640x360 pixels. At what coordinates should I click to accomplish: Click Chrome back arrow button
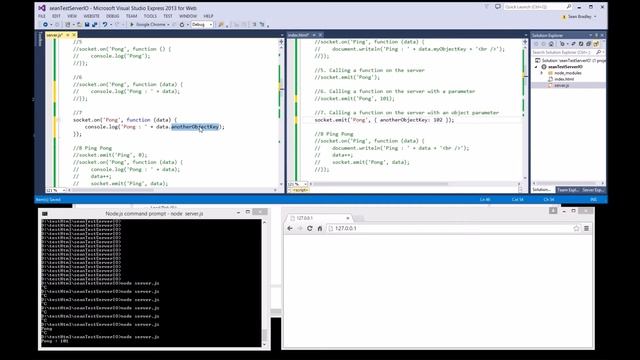pos(290,229)
